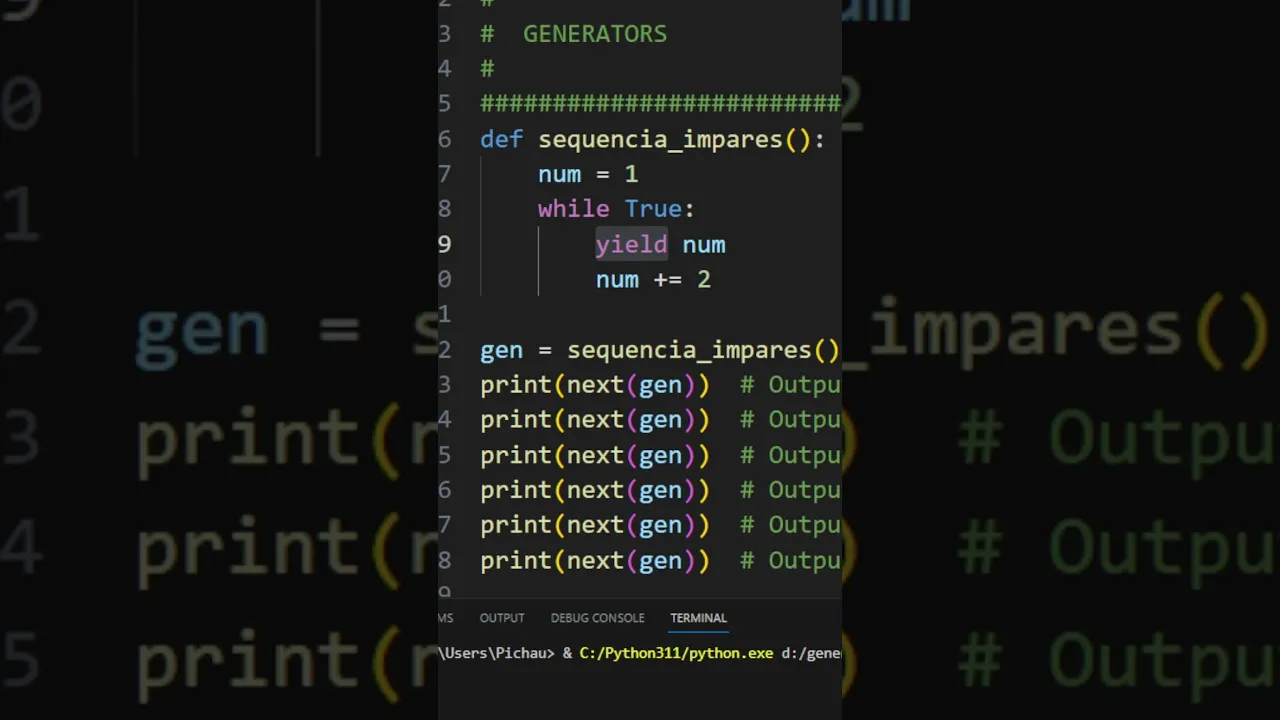Click the row of hash symbols comment
This screenshot has height=720, width=1280.
(x=660, y=104)
